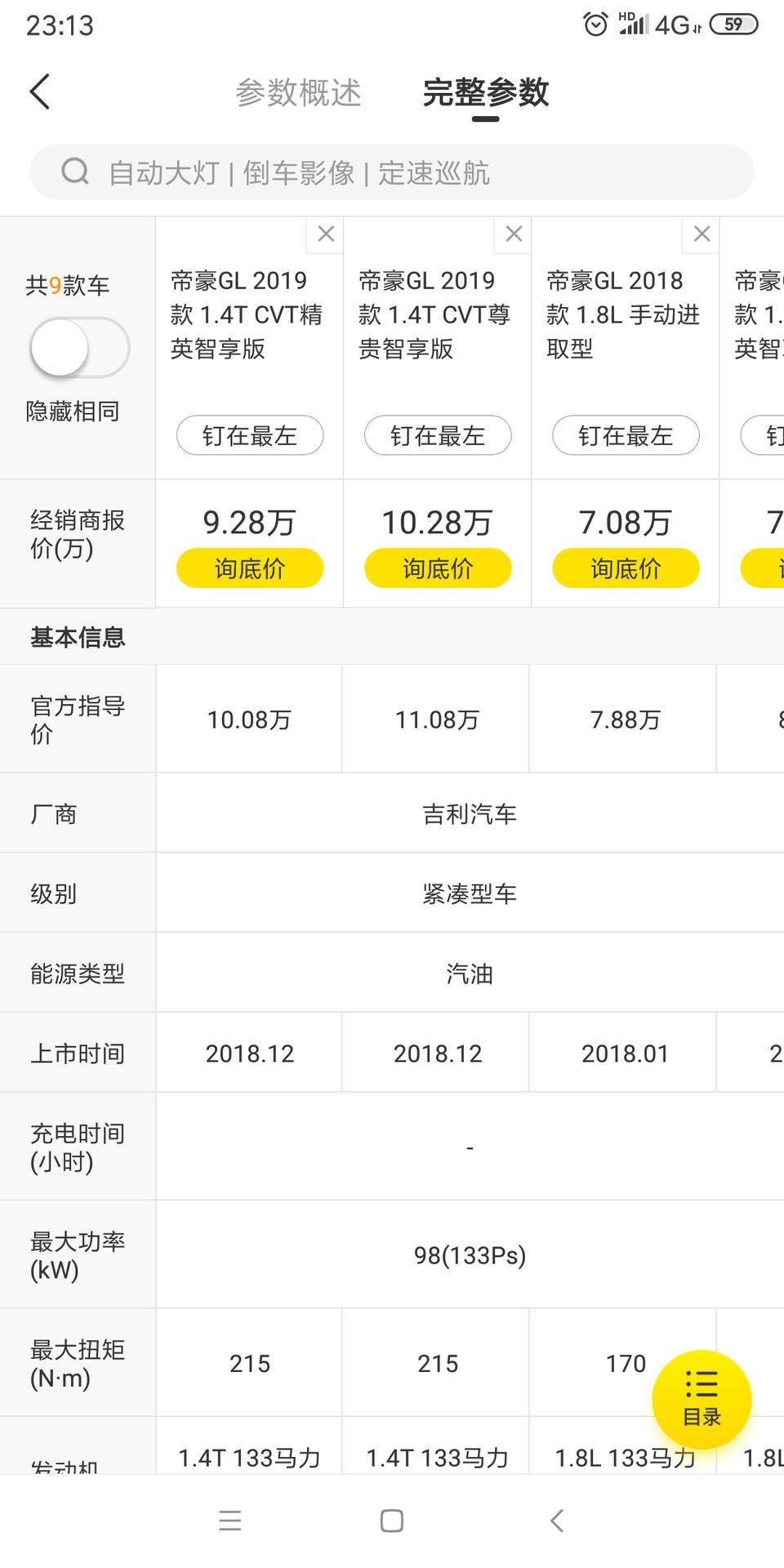This screenshot has height=1568, width=784.
Task: Tap the back arrow at top left
Action: pyautogui.click(x=40, y=91)
